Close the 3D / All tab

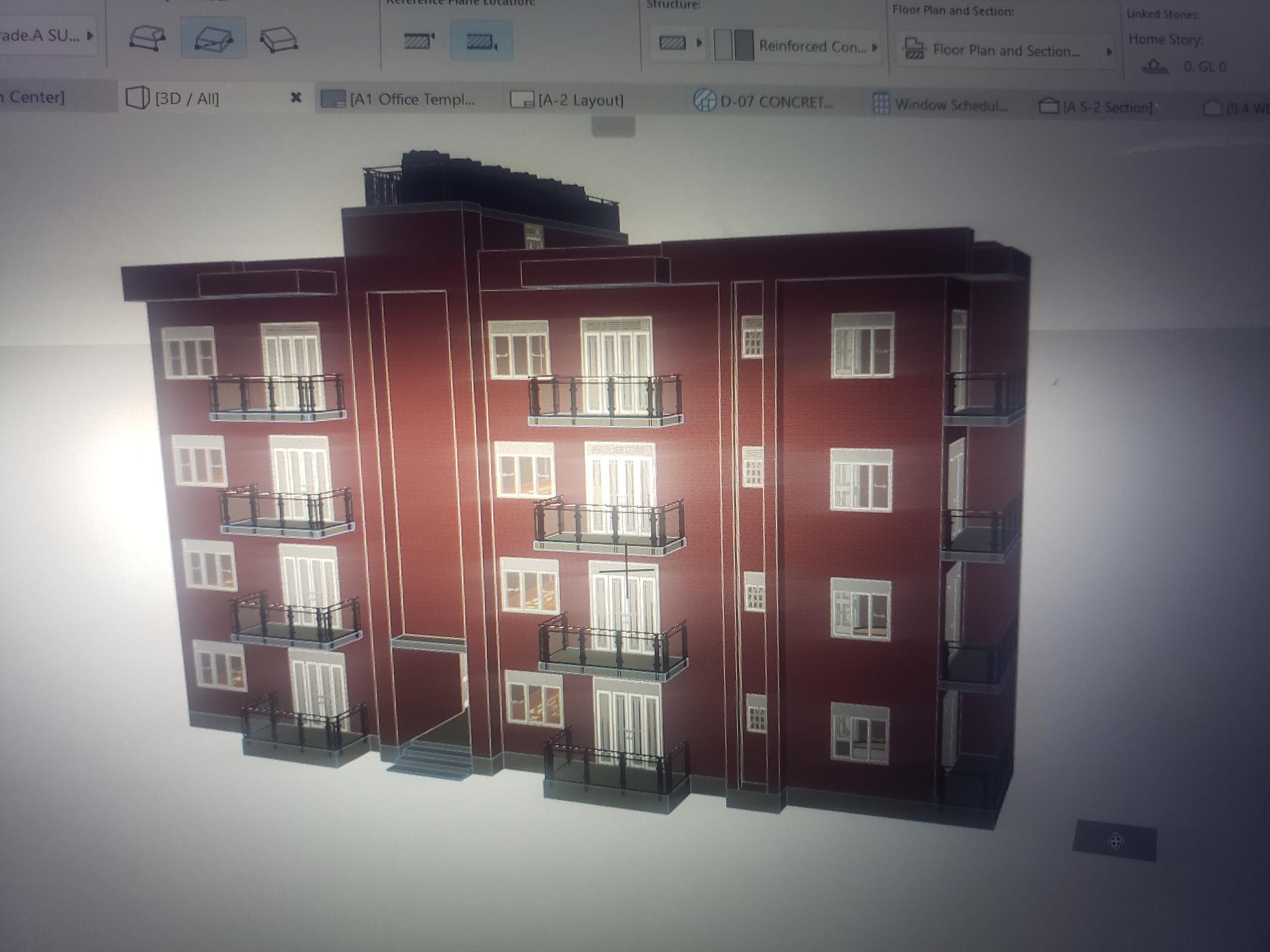296,98
